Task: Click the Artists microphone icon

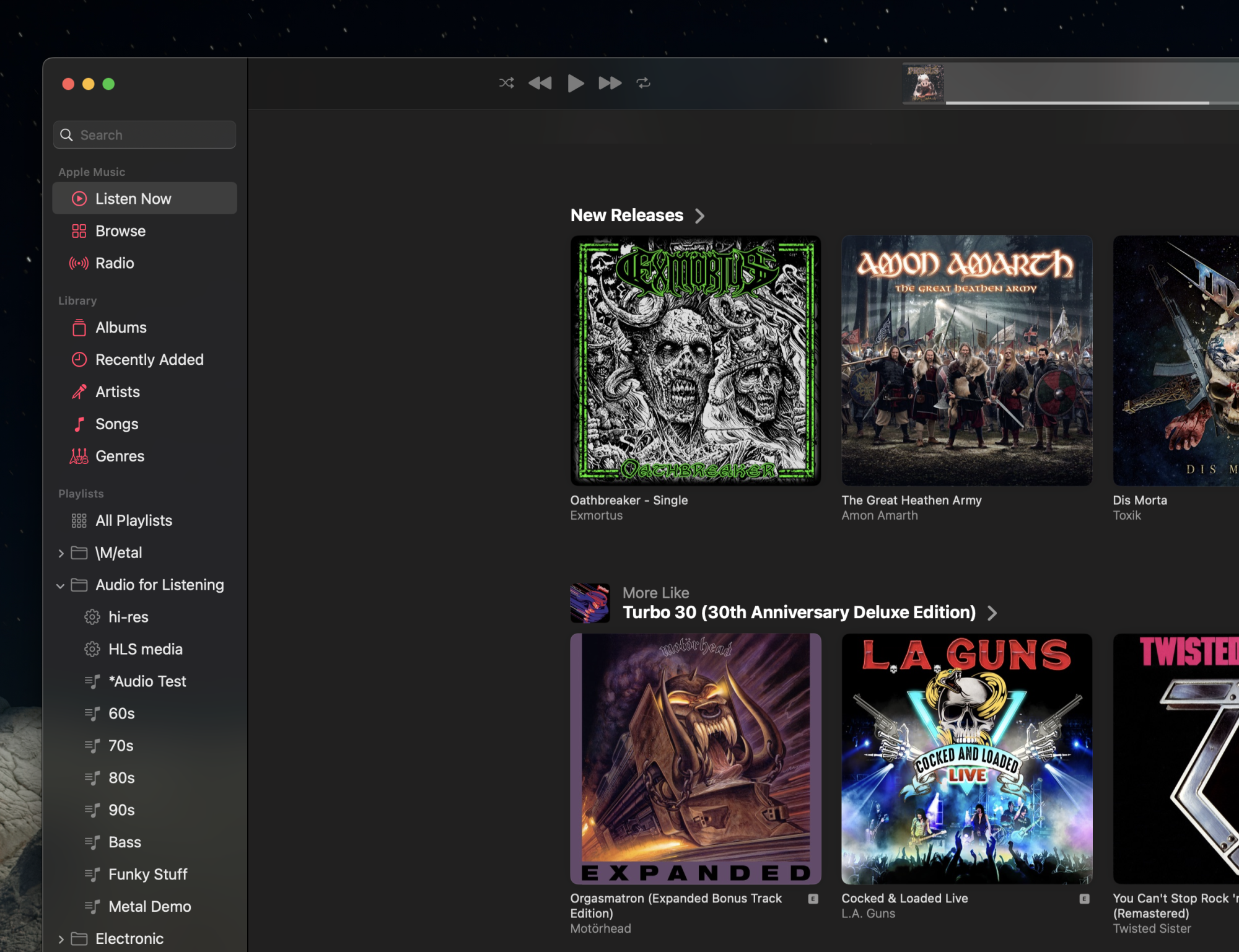Action: click(x=79, y=391)
